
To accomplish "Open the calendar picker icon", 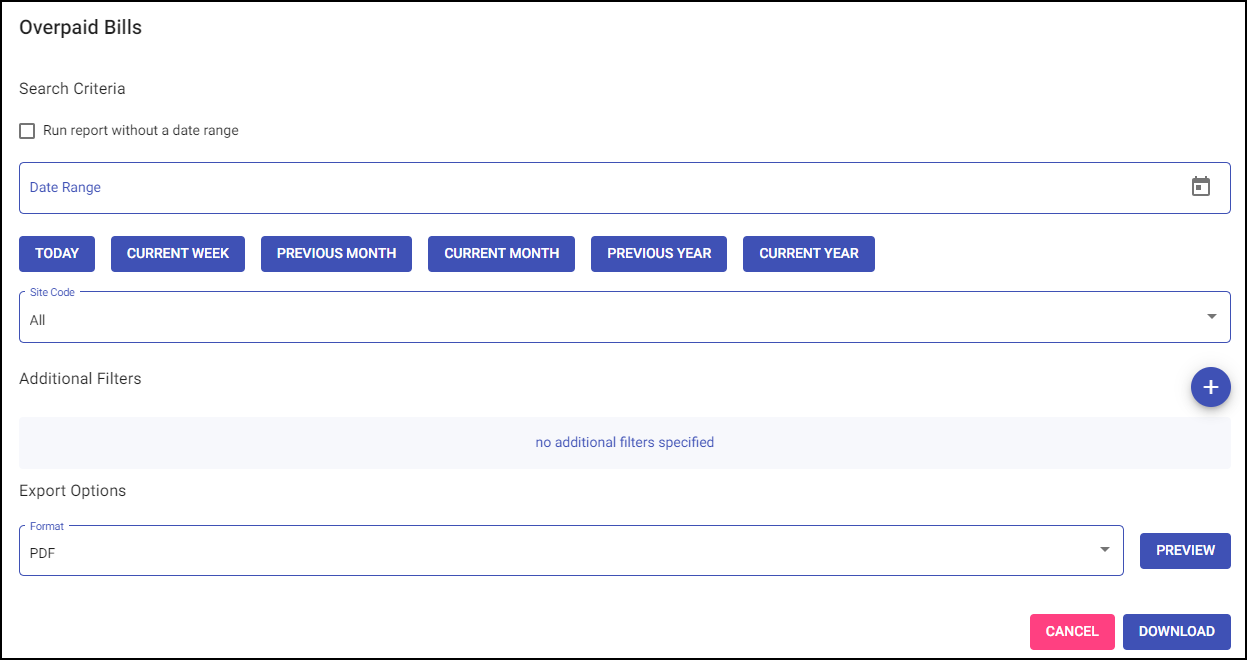I will (1200, 187).
